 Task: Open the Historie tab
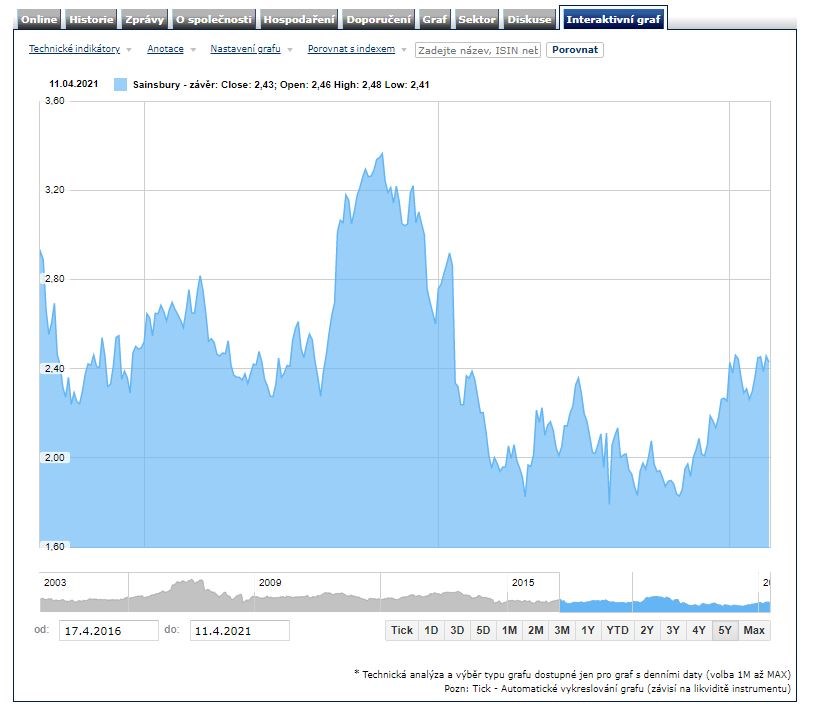coord(91,19)
